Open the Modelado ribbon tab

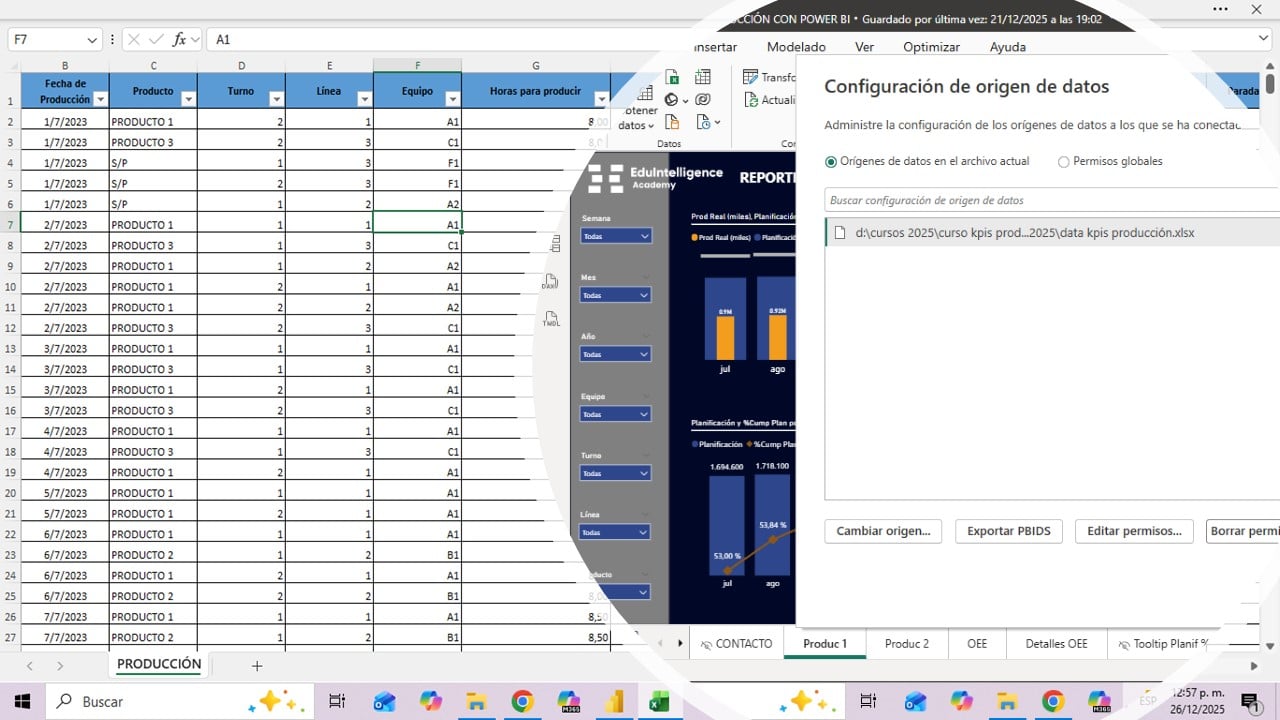(796, 47)
